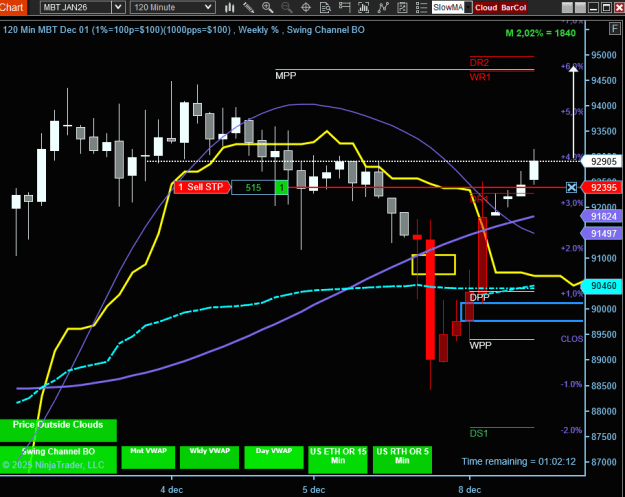
Task: Click the F button at chart corner
Action: [614, 29]
